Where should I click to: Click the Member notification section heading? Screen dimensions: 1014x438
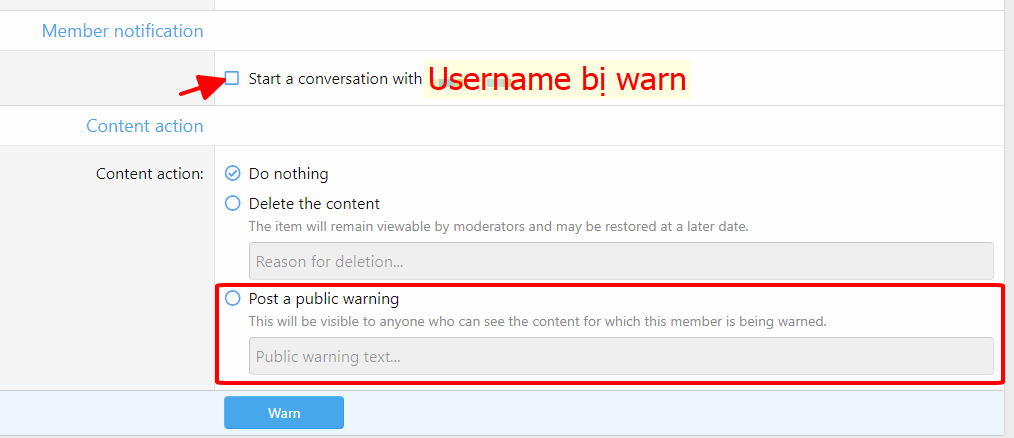point(122,31)
